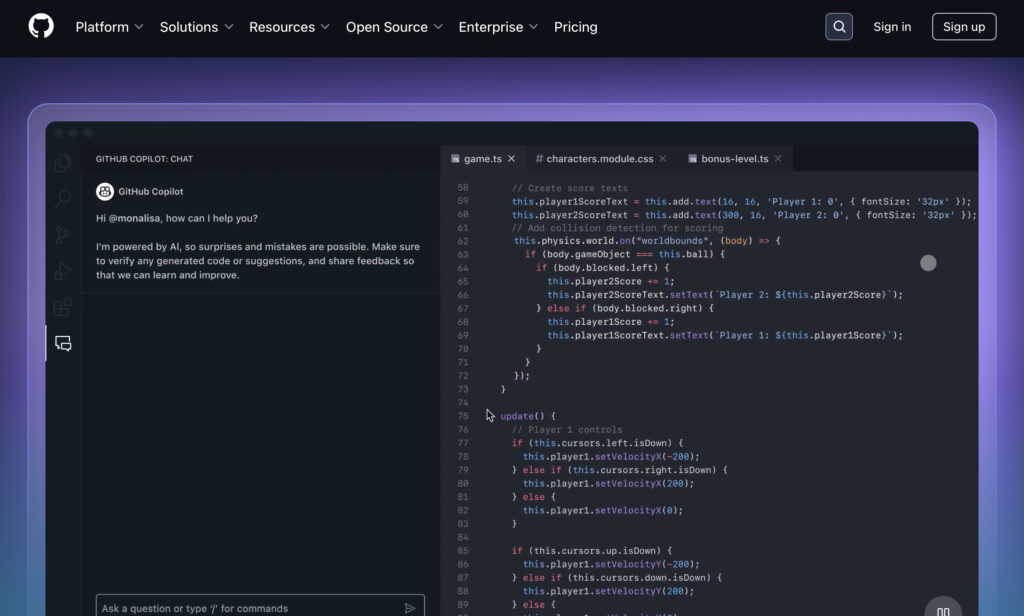This screenshot has height=616, width=1024.
Task: Close the game.ts editor tab
Action: point(511,159)
